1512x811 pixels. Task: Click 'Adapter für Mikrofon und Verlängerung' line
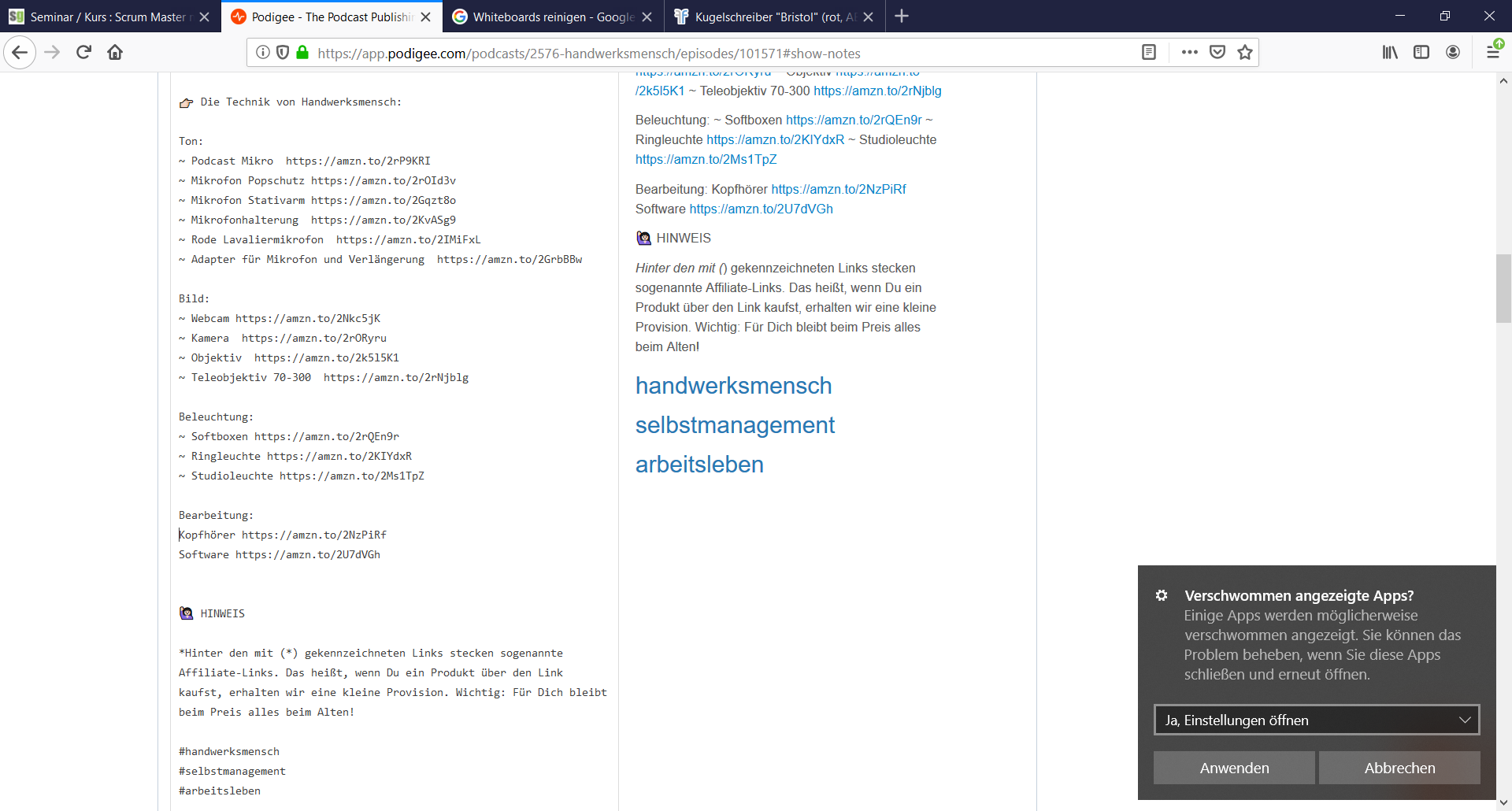(380, 259)
